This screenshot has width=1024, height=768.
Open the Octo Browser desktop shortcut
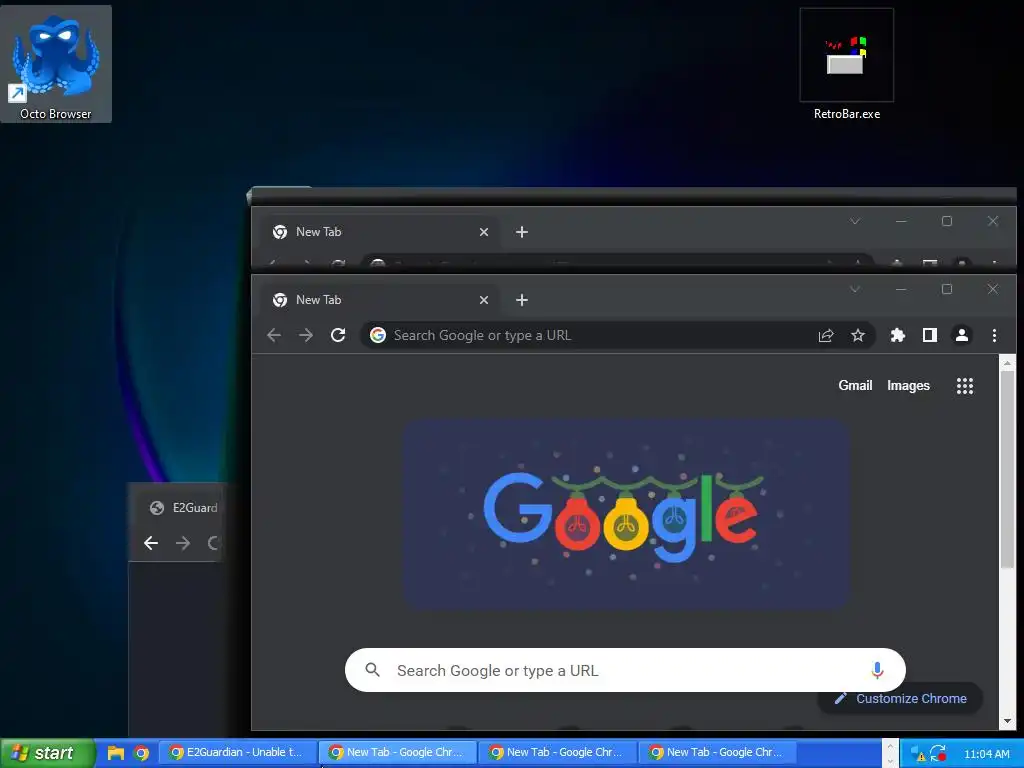point(56,63)
